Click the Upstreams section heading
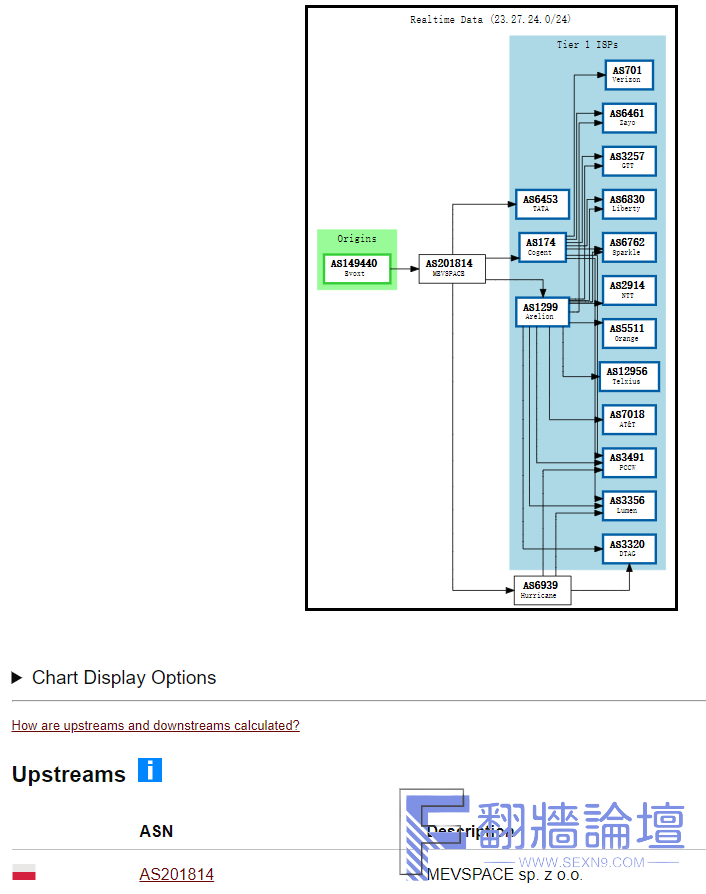Image resolution: width=706 pixels, height=894 pixels. [68, 774]
